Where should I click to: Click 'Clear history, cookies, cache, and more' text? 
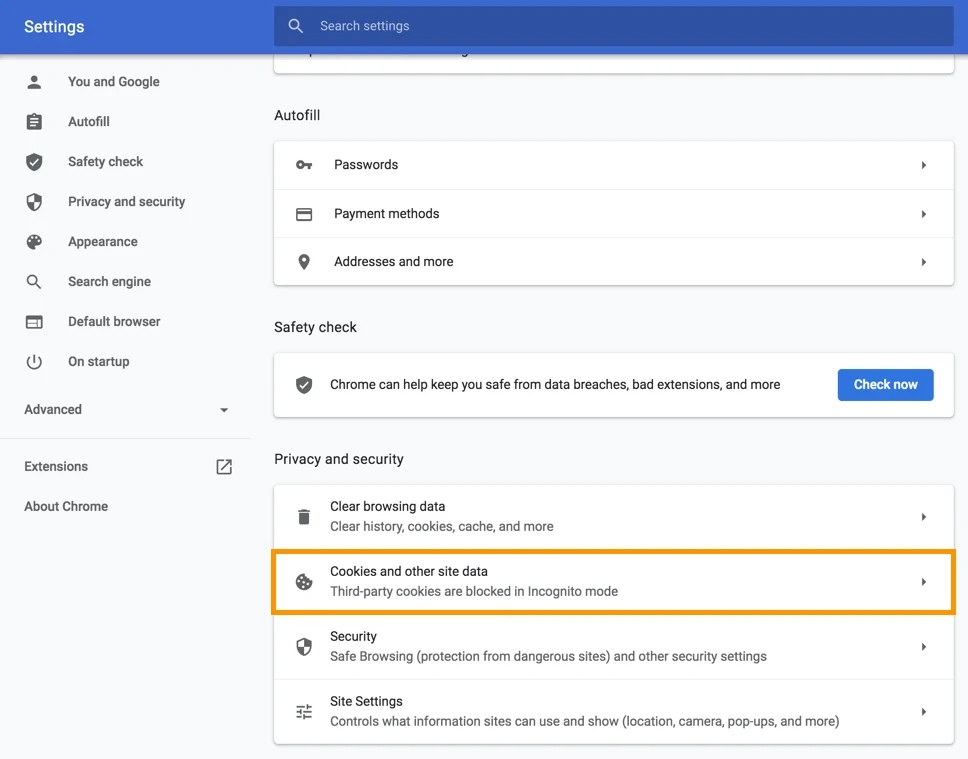click(x=442, y=527)
